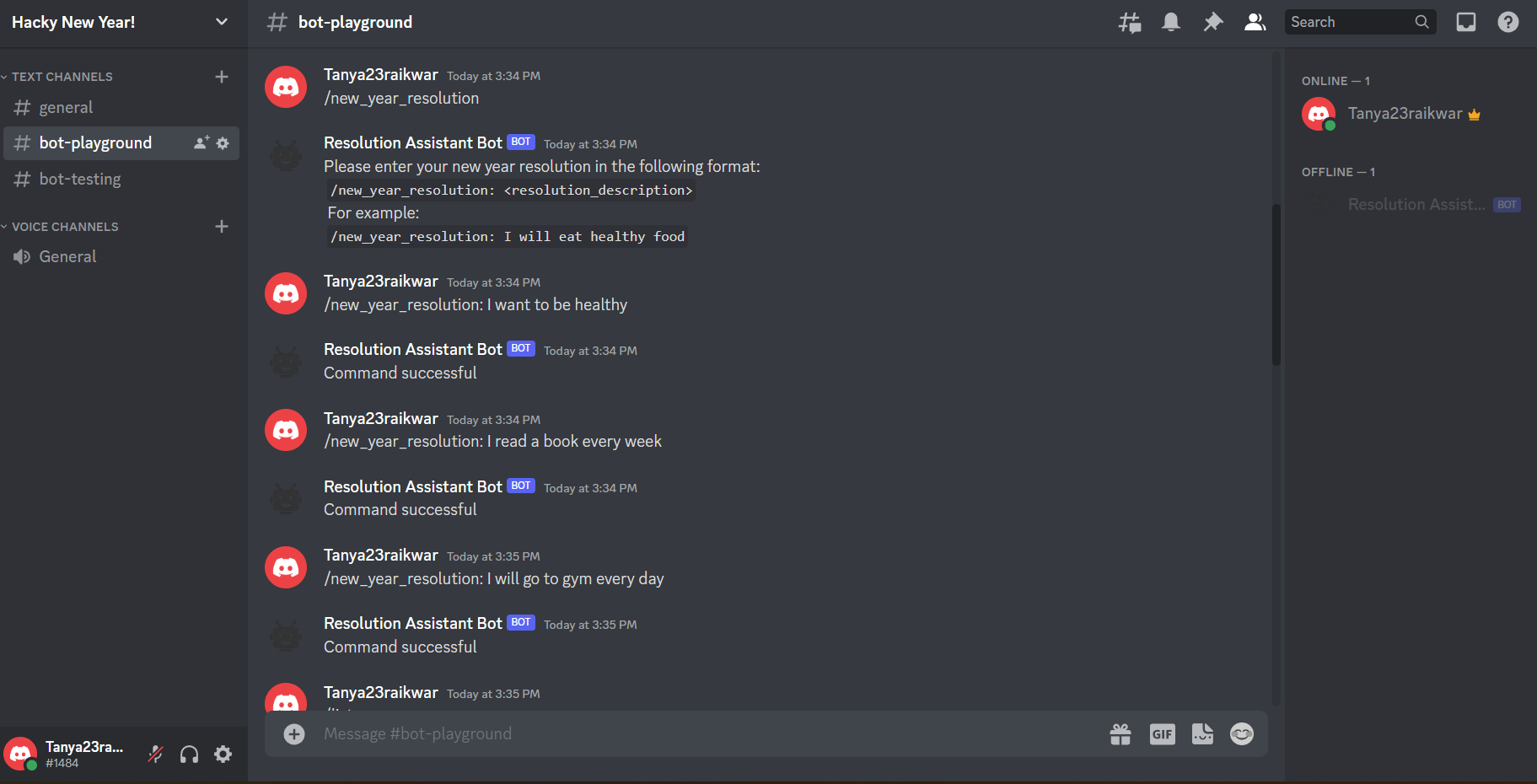
Task: Switch to the general text channel
Action: 121,108
